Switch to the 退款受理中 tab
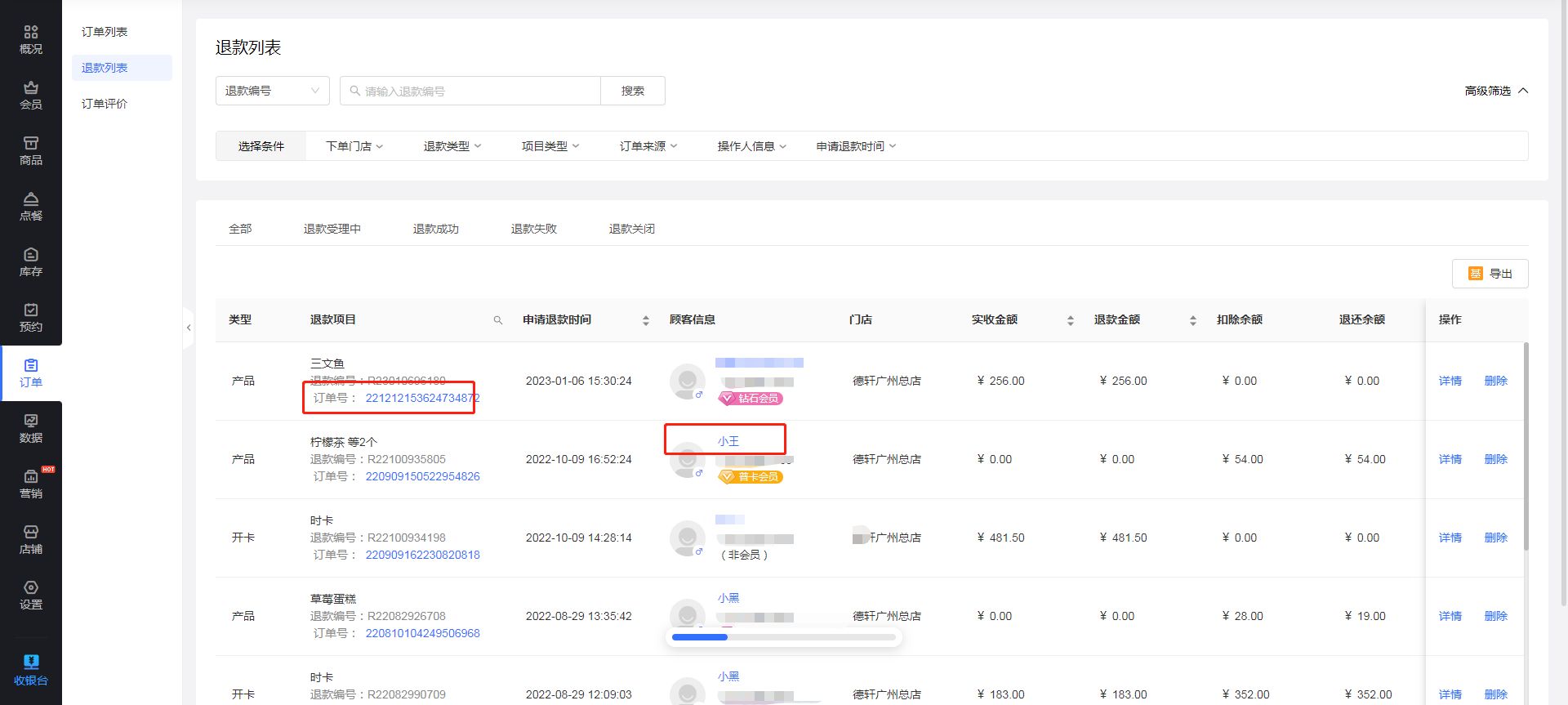This screenshot has width=1568, height=705. 332,229
